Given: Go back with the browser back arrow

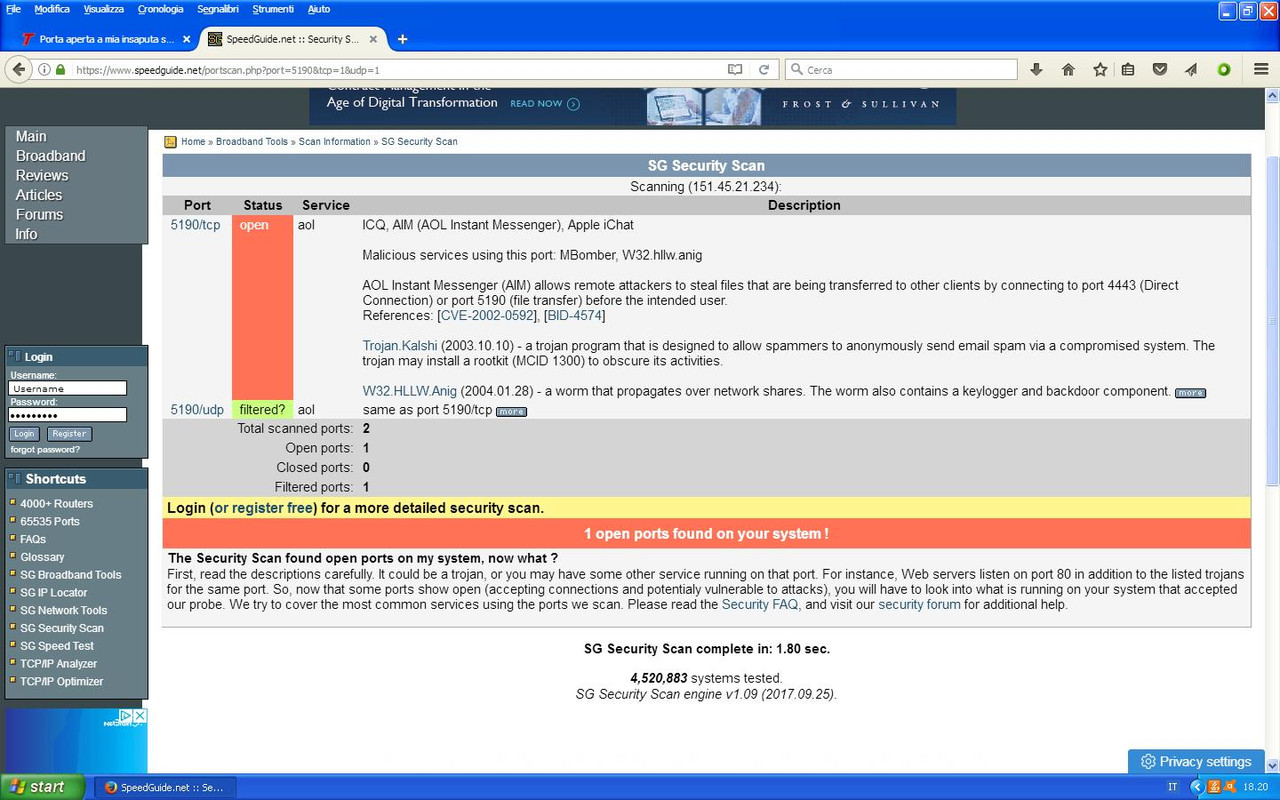Looking at the screenshot, I should (18, 69).
